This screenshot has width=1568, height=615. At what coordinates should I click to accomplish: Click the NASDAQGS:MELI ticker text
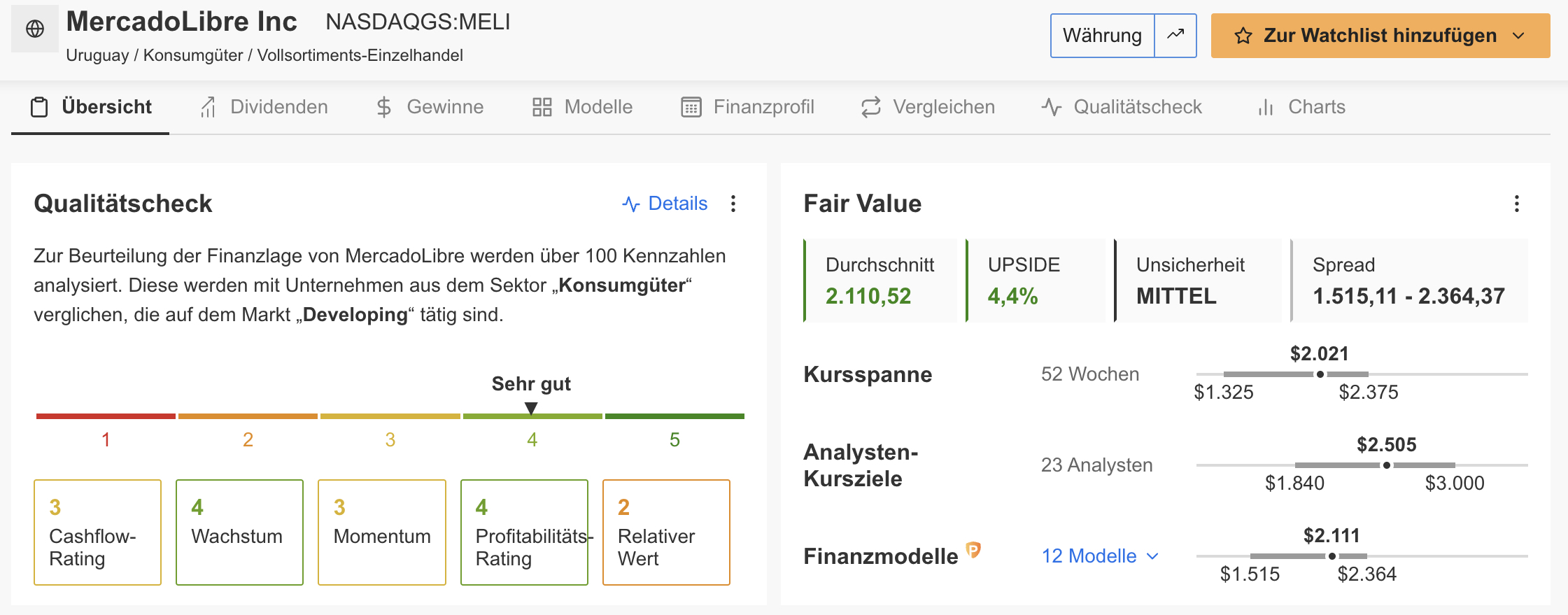[418, 22]
